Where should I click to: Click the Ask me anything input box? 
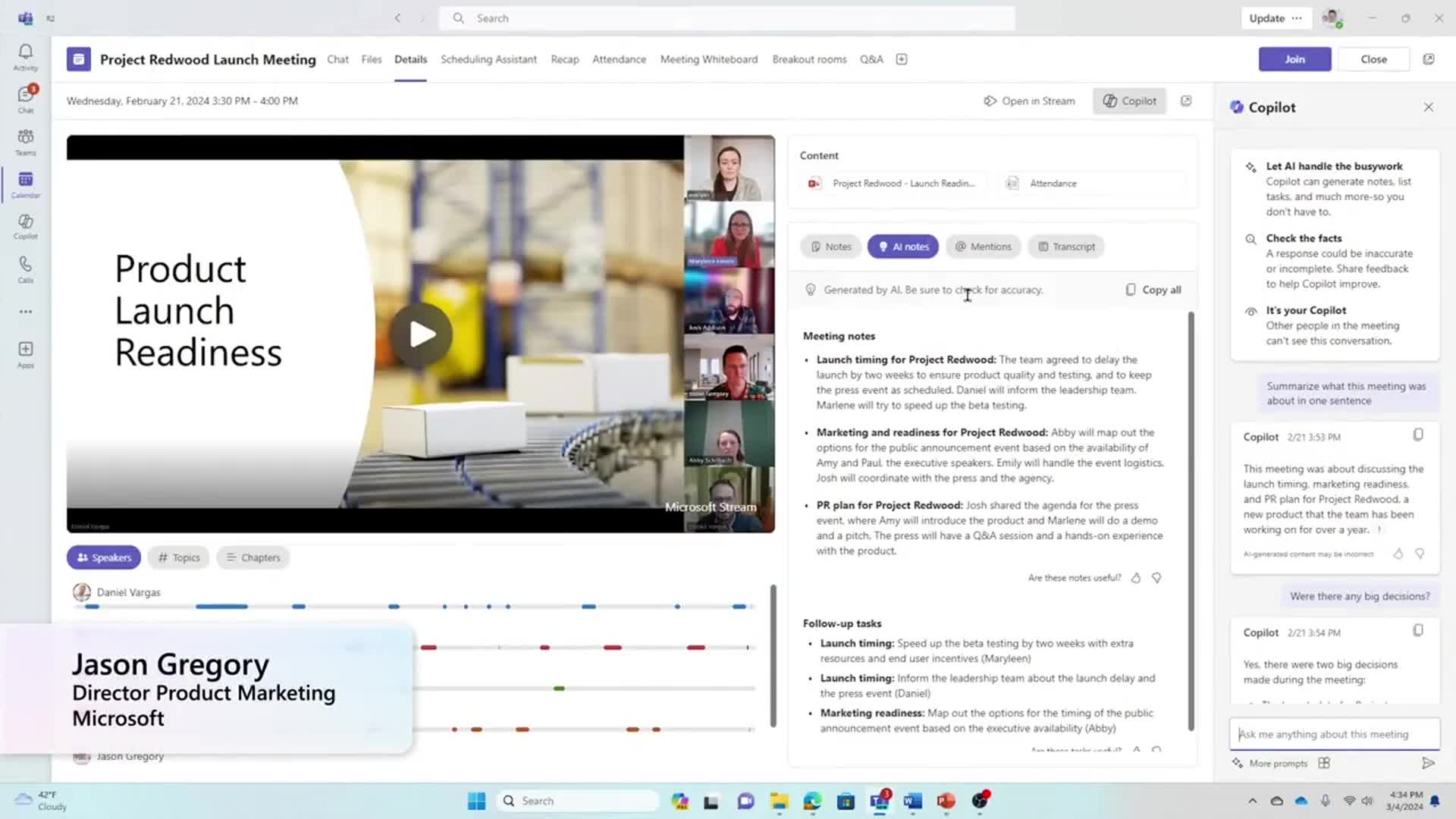pos(1334,734)
